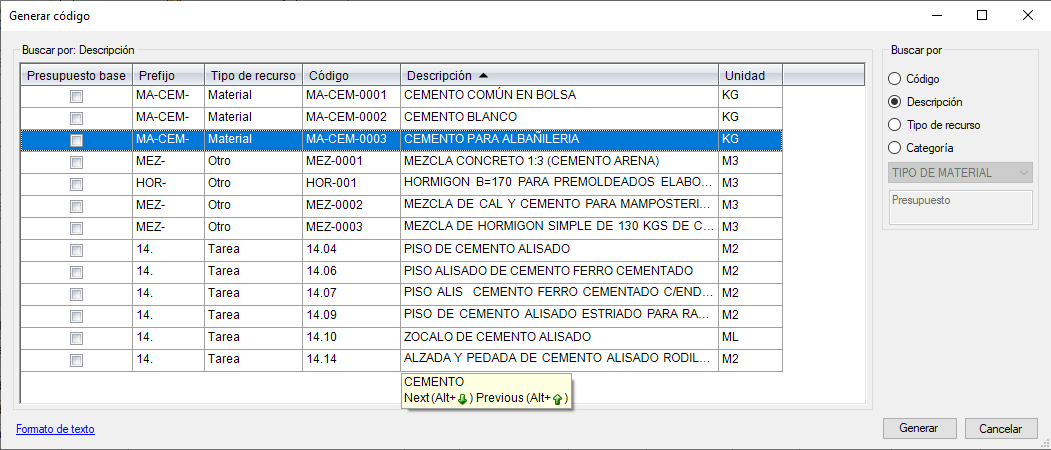This screenshot has height=450, width=1051.
Task: Select the Código radio button
Action: pyautogui.click(x=896, y=78)
